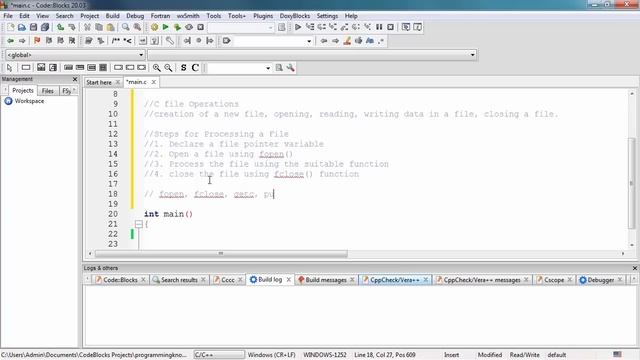Screen dimensions: 640x360
Task: Click the wrench settings icon
Action: 291,68
